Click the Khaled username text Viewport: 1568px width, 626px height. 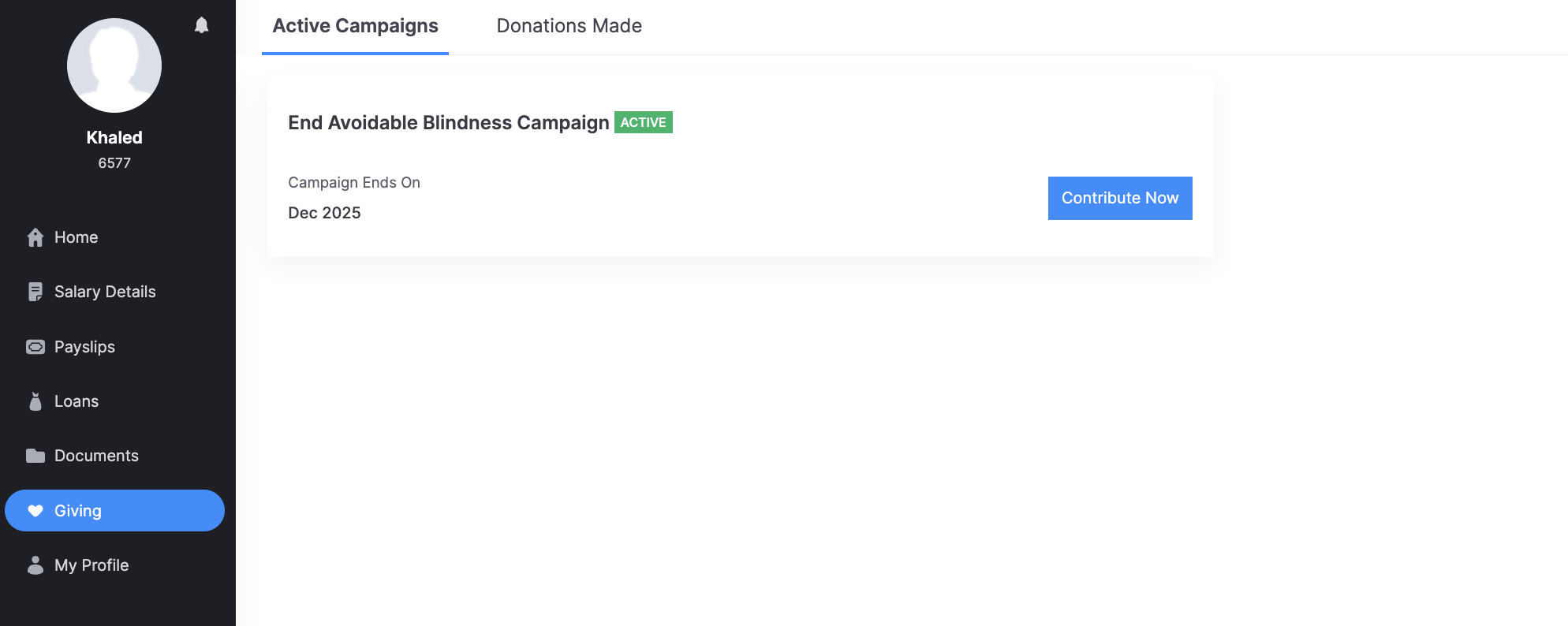tap(114, 137)
